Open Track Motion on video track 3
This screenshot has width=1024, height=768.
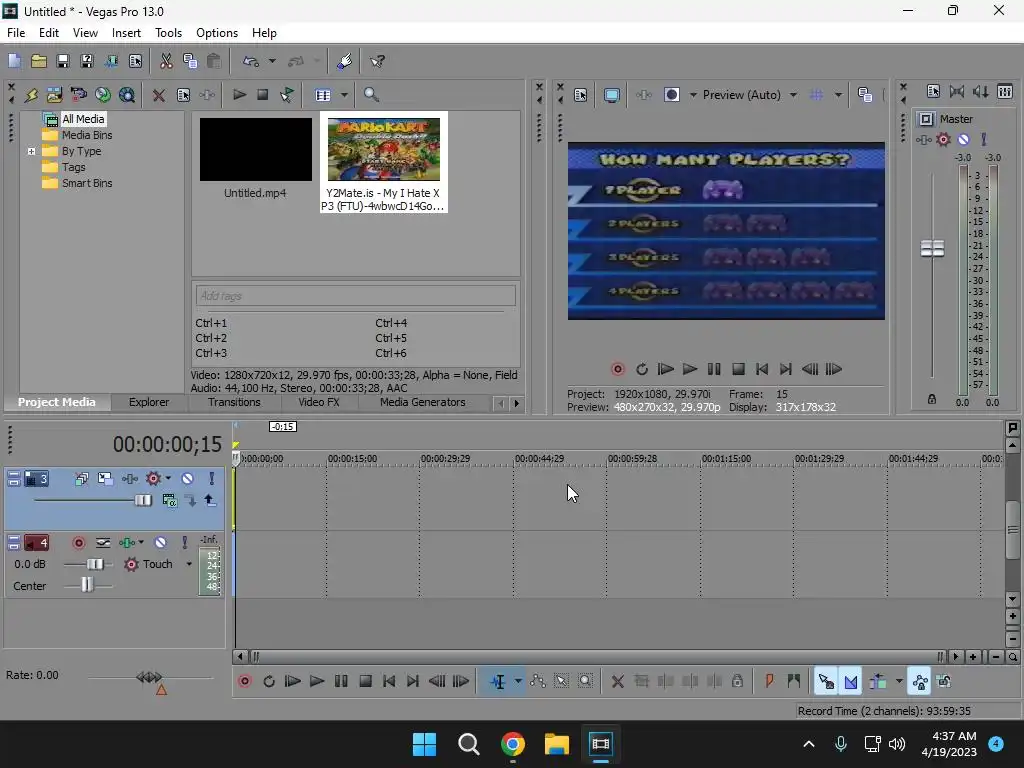pos(105,479)
